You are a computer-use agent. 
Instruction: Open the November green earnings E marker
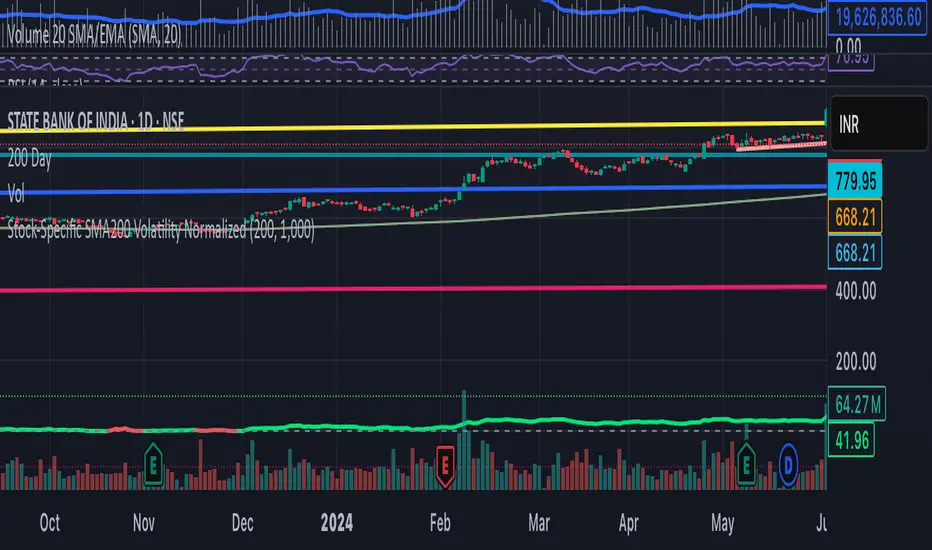153,464
